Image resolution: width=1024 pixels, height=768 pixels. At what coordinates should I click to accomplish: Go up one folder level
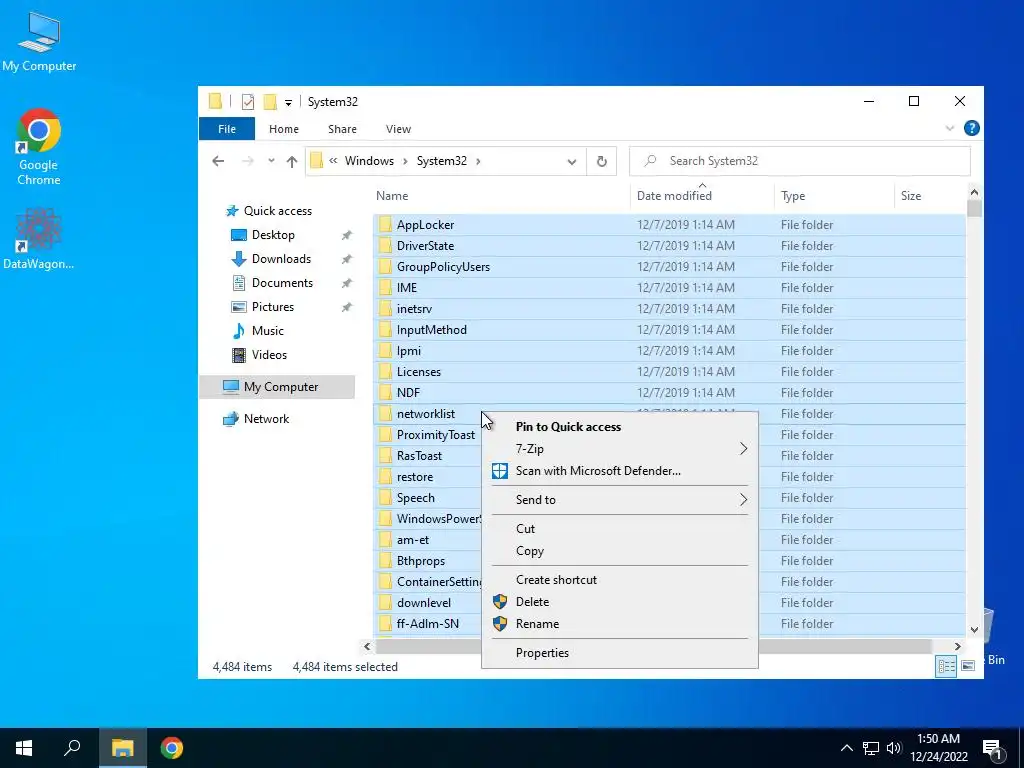(291, 161)
